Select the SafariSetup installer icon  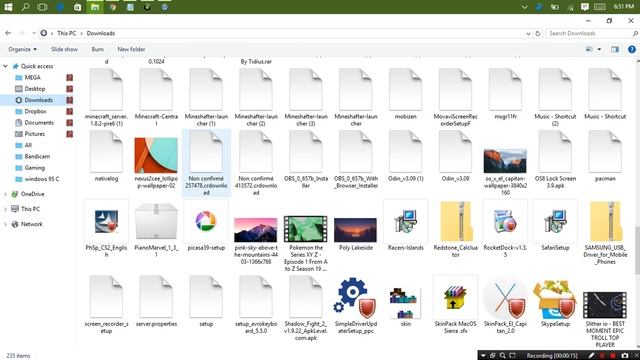555,222
